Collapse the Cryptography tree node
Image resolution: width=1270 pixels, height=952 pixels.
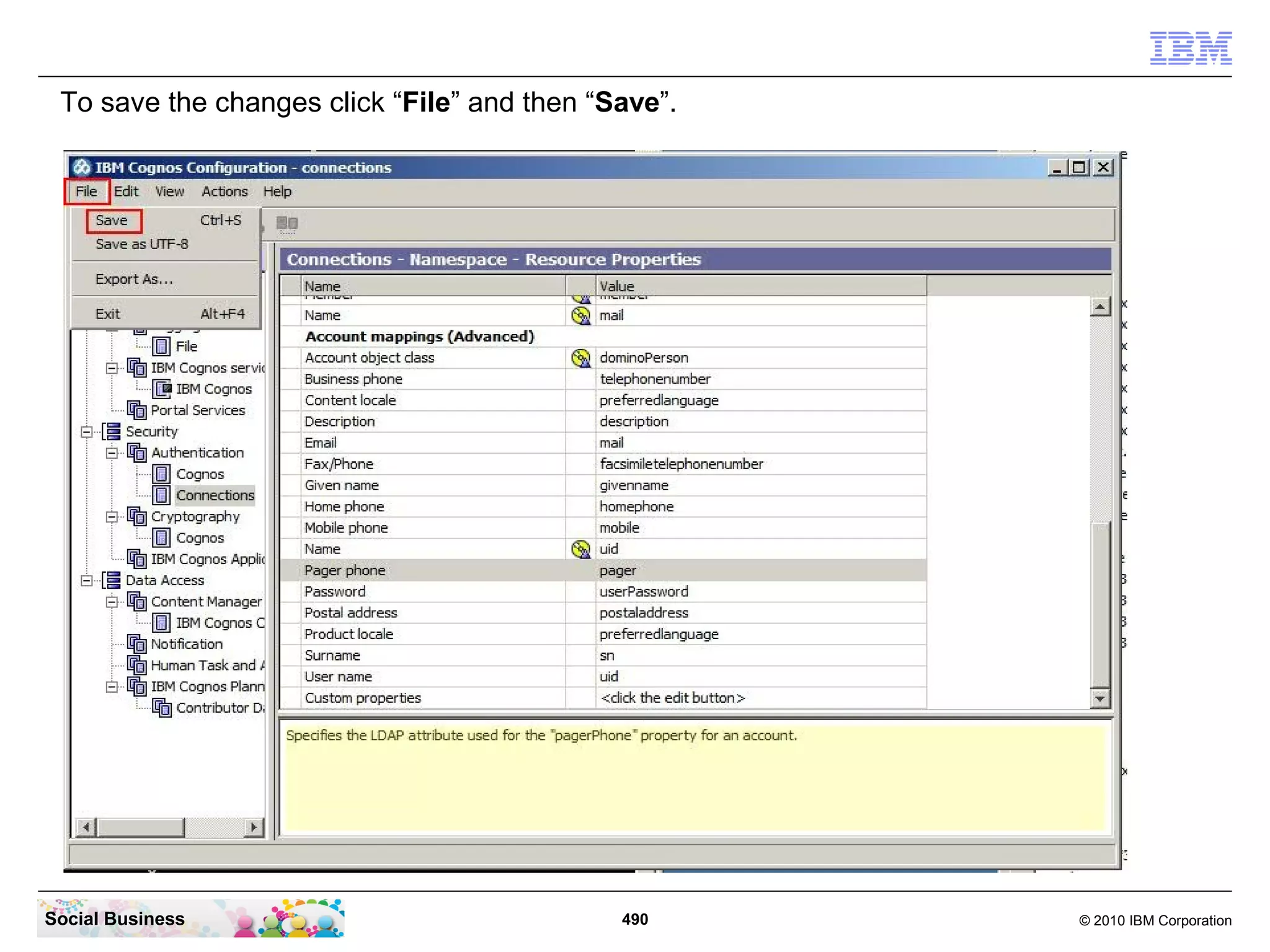pyautogui.click(x=112, y=517)
